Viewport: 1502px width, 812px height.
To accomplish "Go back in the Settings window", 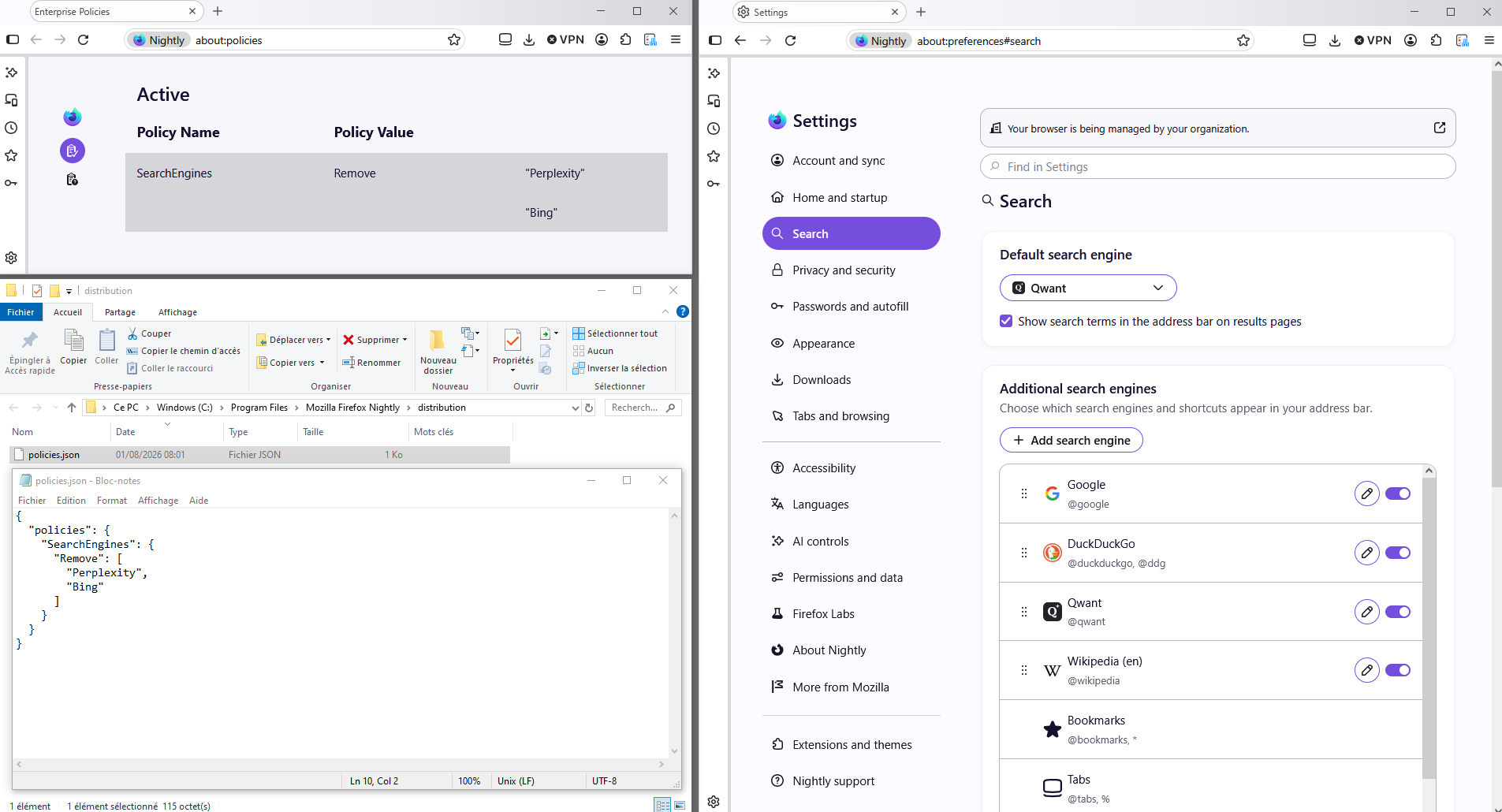I will tap(740, 40).
